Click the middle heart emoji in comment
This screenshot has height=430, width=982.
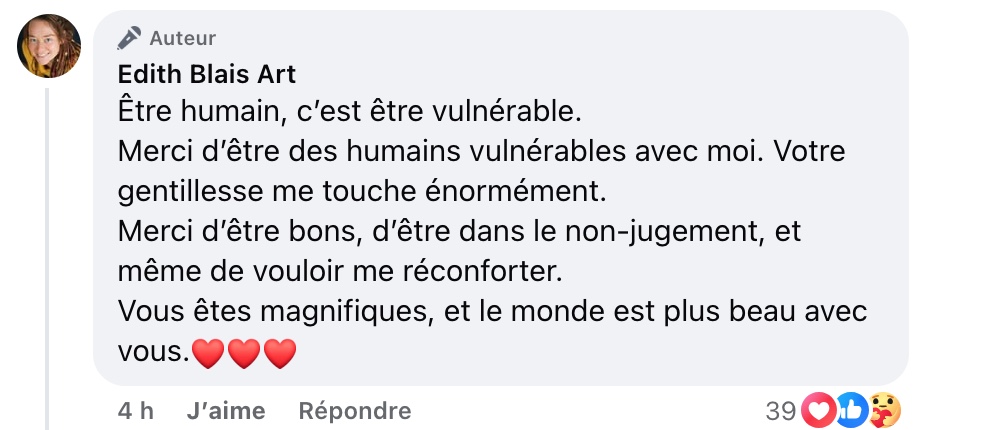point(244,354)
